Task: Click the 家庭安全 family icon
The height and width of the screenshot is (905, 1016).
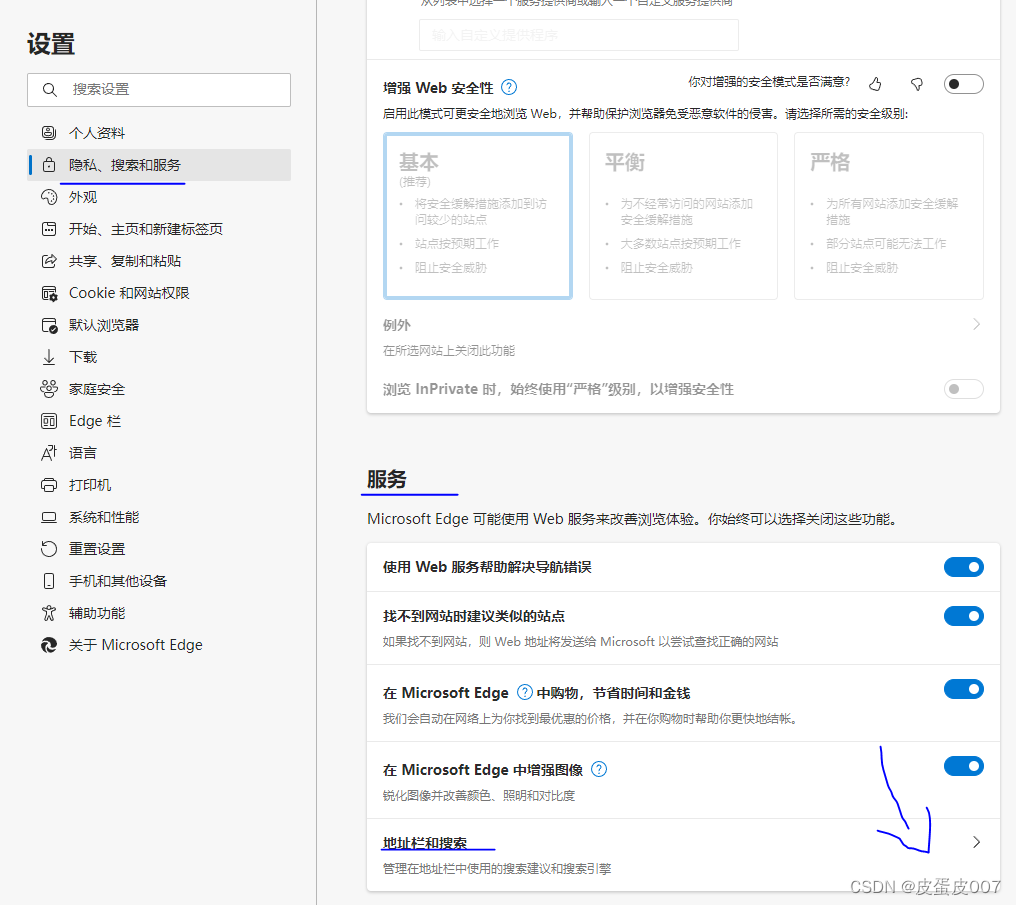Action: tap(49, 389)
